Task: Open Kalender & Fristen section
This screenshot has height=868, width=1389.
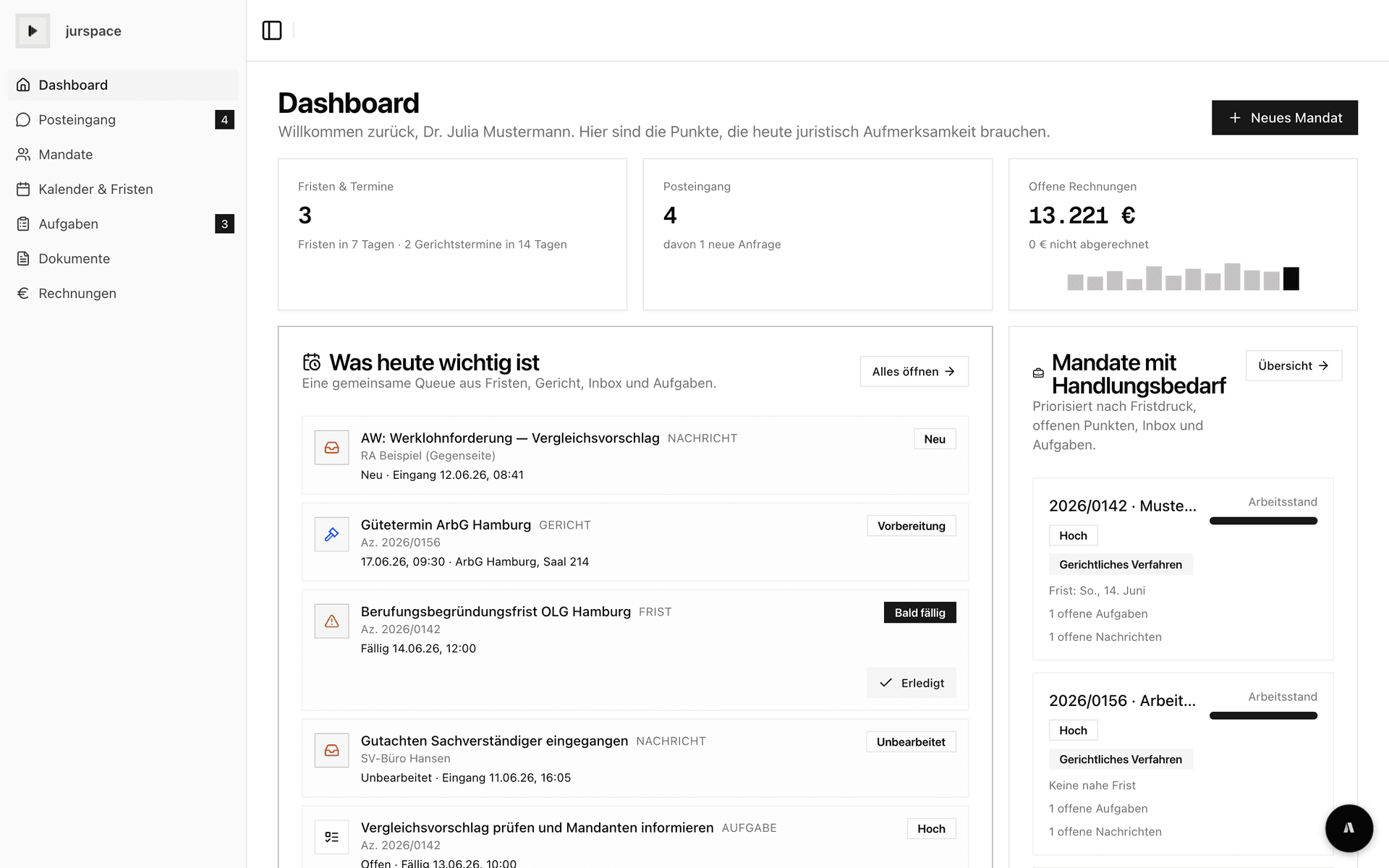Action: 123,189
